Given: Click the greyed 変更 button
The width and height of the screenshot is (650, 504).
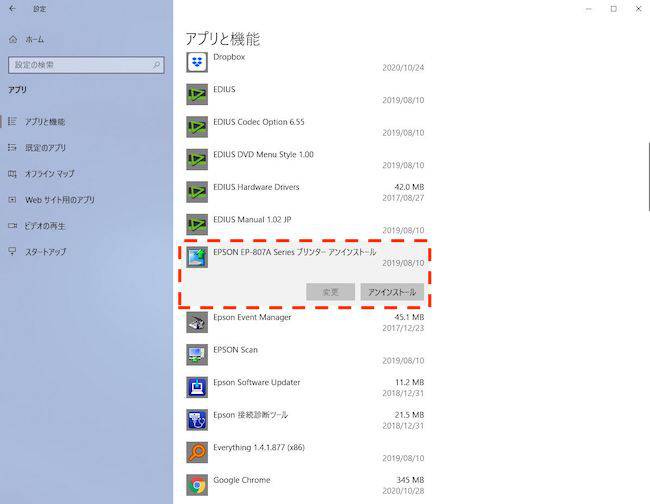Looking at the screenshot, I should pyautogui.click(x=330, y=292).
